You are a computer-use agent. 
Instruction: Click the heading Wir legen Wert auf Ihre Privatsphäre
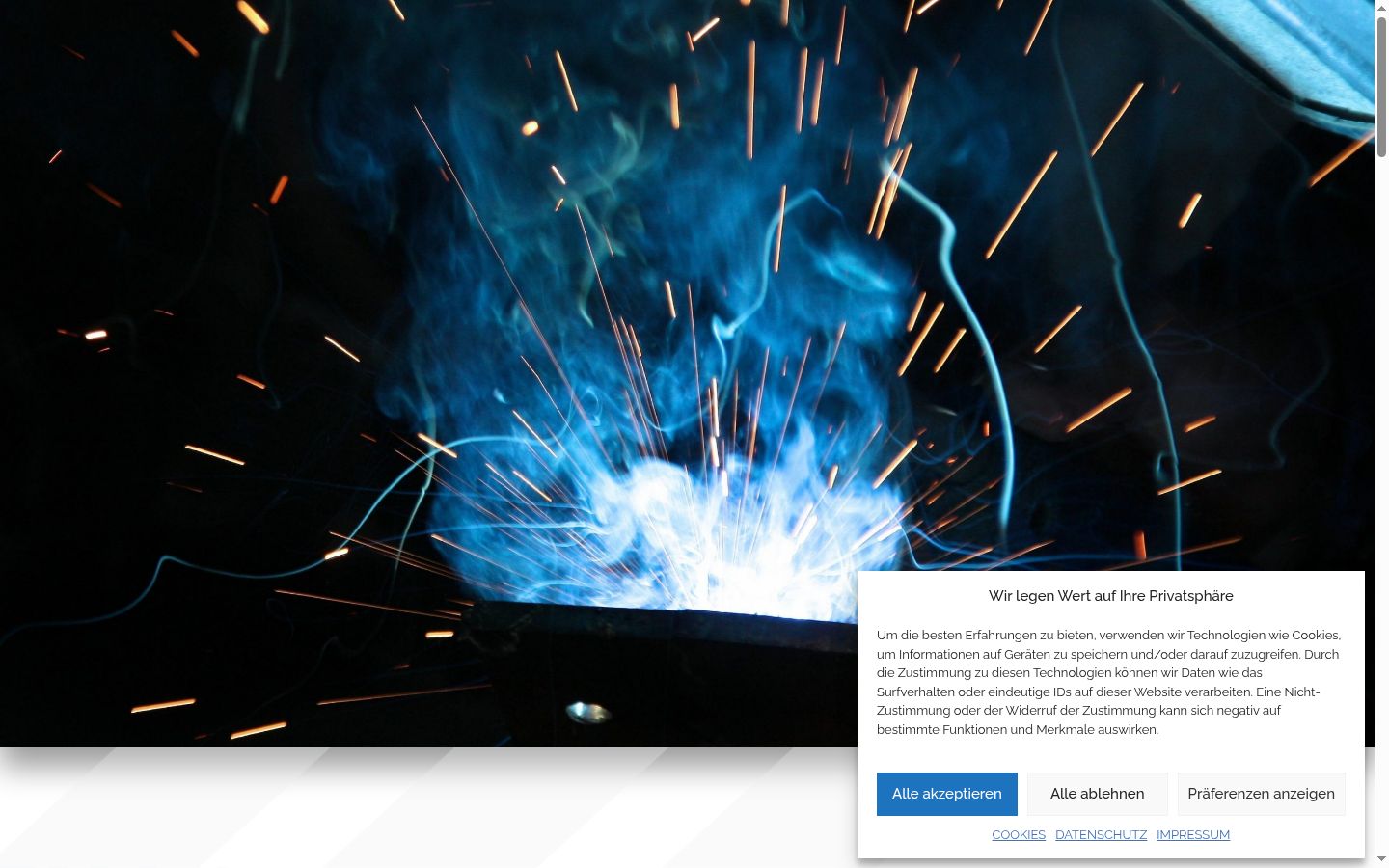(x=1111, y=596)
